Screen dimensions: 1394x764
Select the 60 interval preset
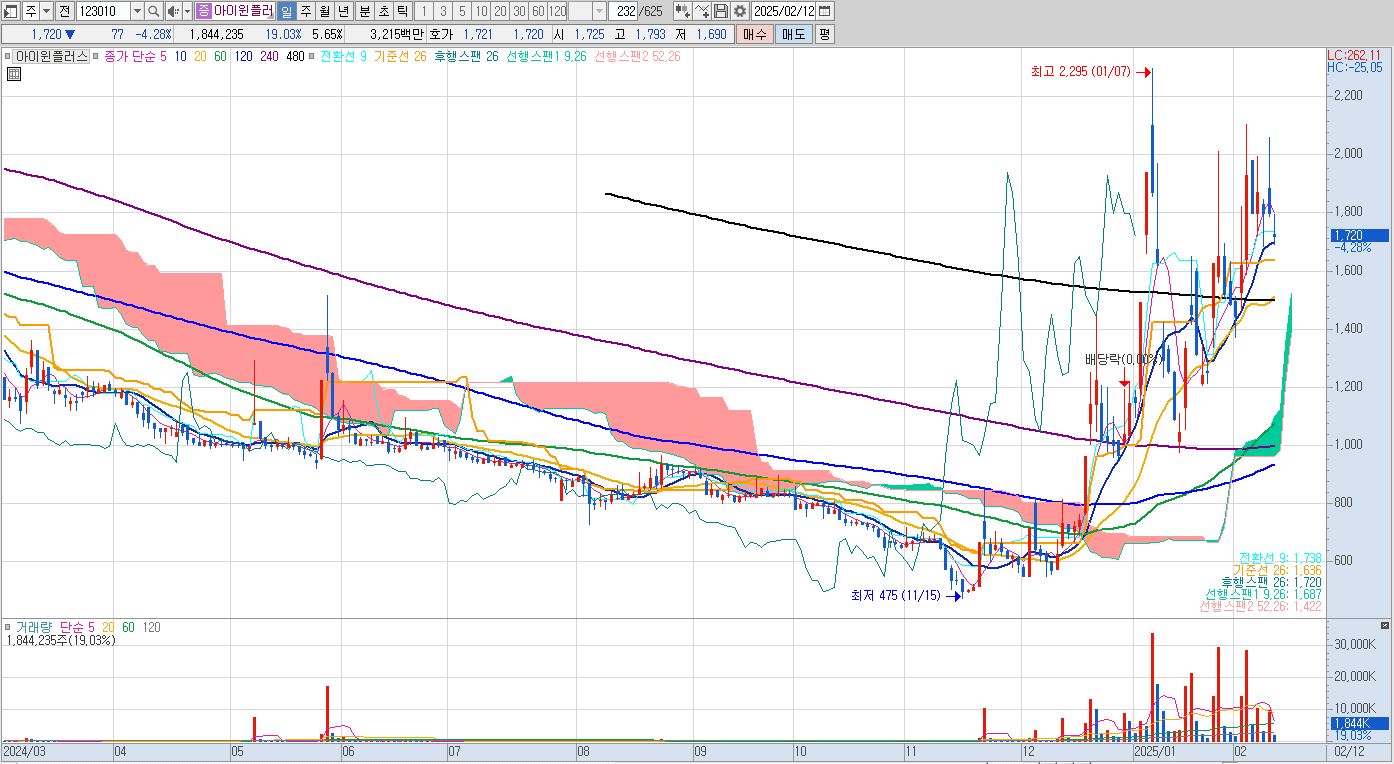[538, 11]
